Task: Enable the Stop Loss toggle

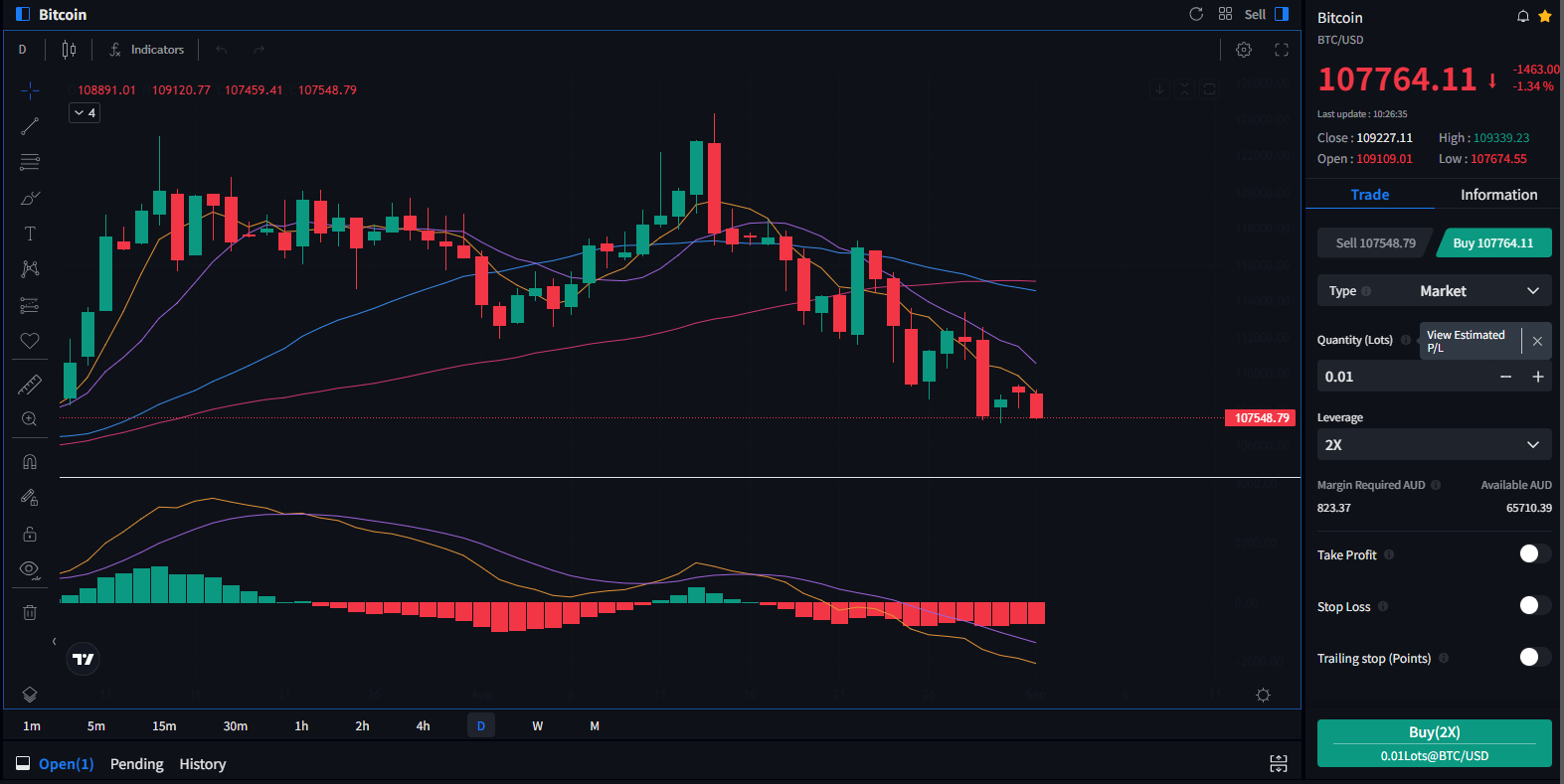Action: point(1534,605)
